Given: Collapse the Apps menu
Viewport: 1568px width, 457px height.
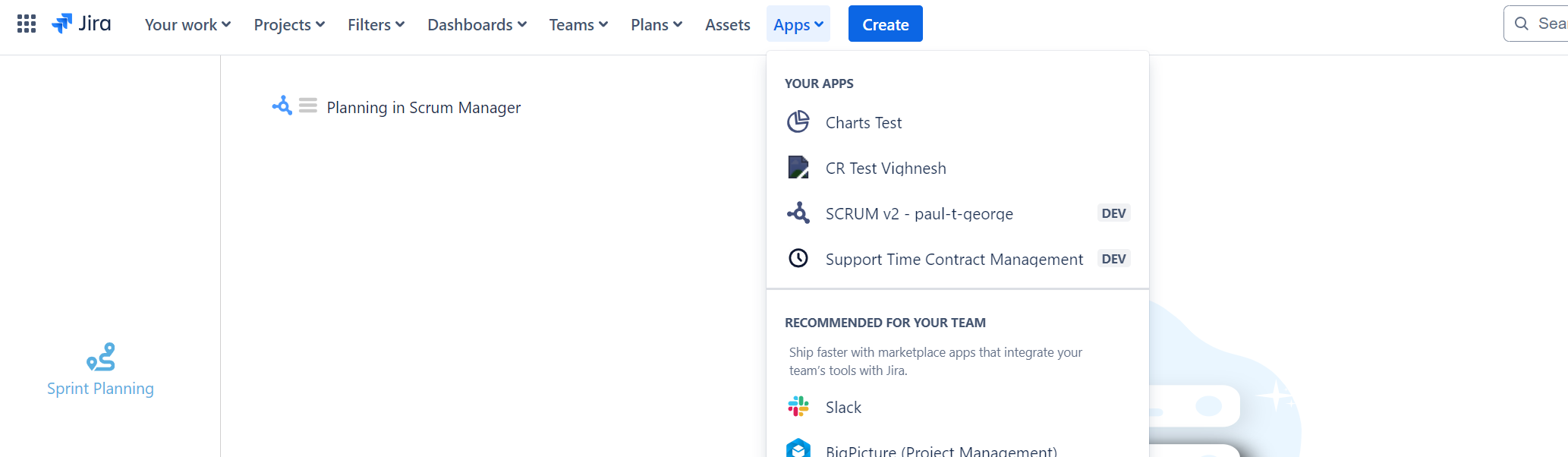Looking at the screenshot, I should click(x=798, y=25).
